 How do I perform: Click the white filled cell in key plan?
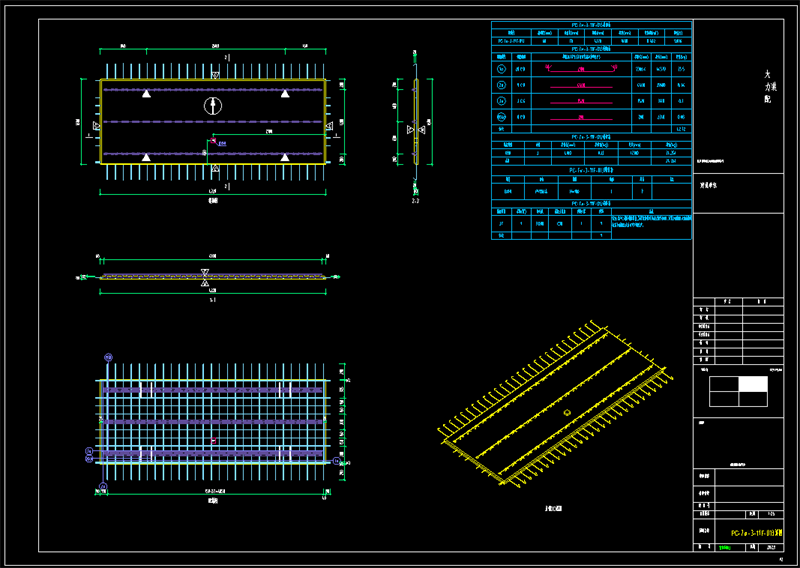tap(753, 384)
